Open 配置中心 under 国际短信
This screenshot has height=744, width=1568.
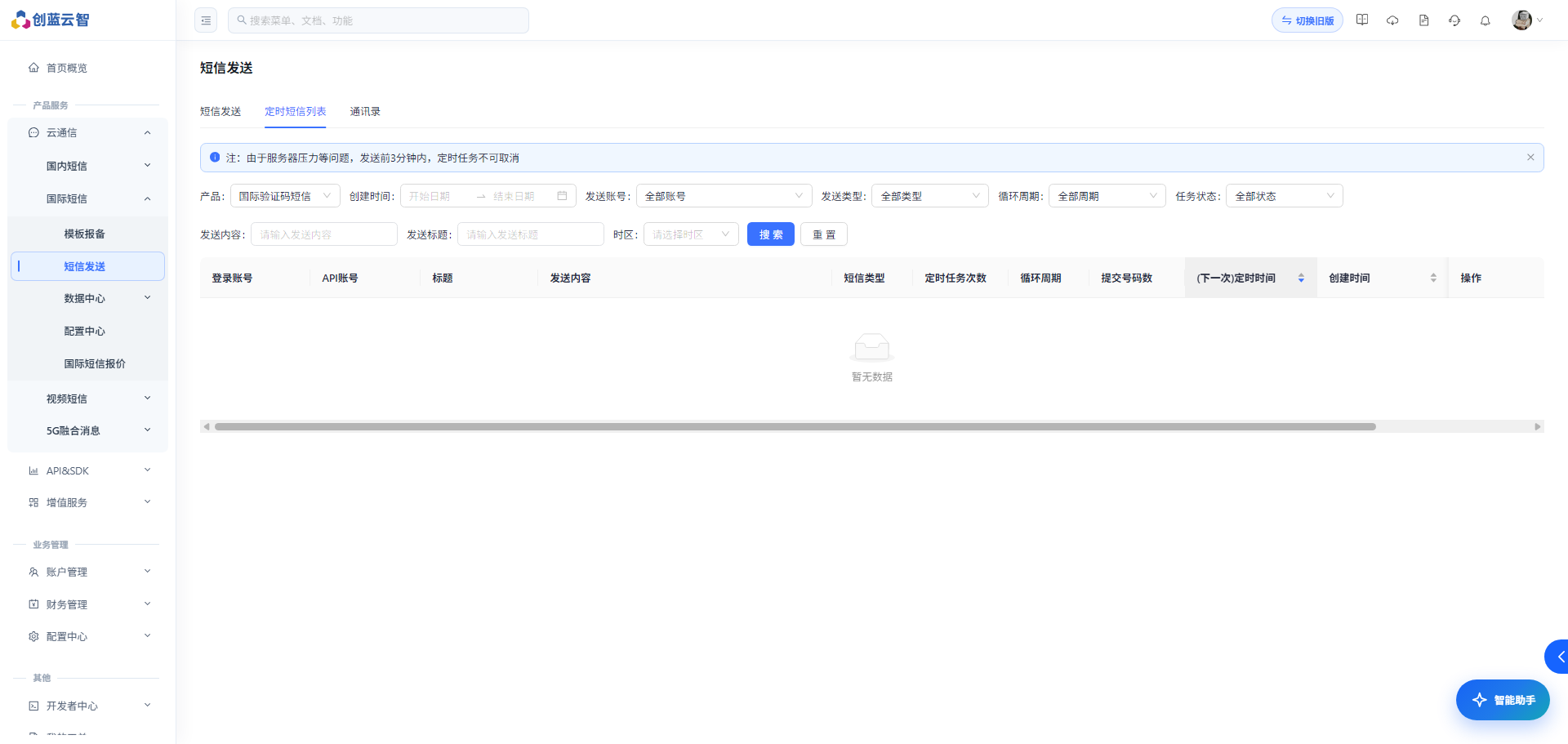tap(84, 331)
